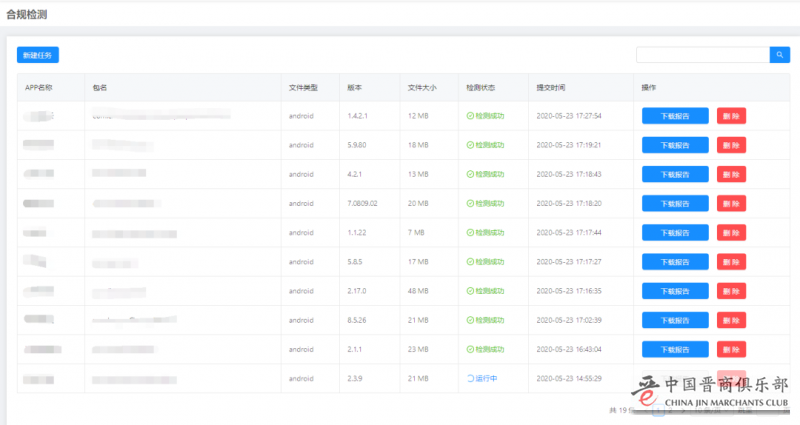Image resolution: width=800 pixels, height=425 pixels.
Task: Delete the version 8.5.26 task
Action: click(731, 320)
